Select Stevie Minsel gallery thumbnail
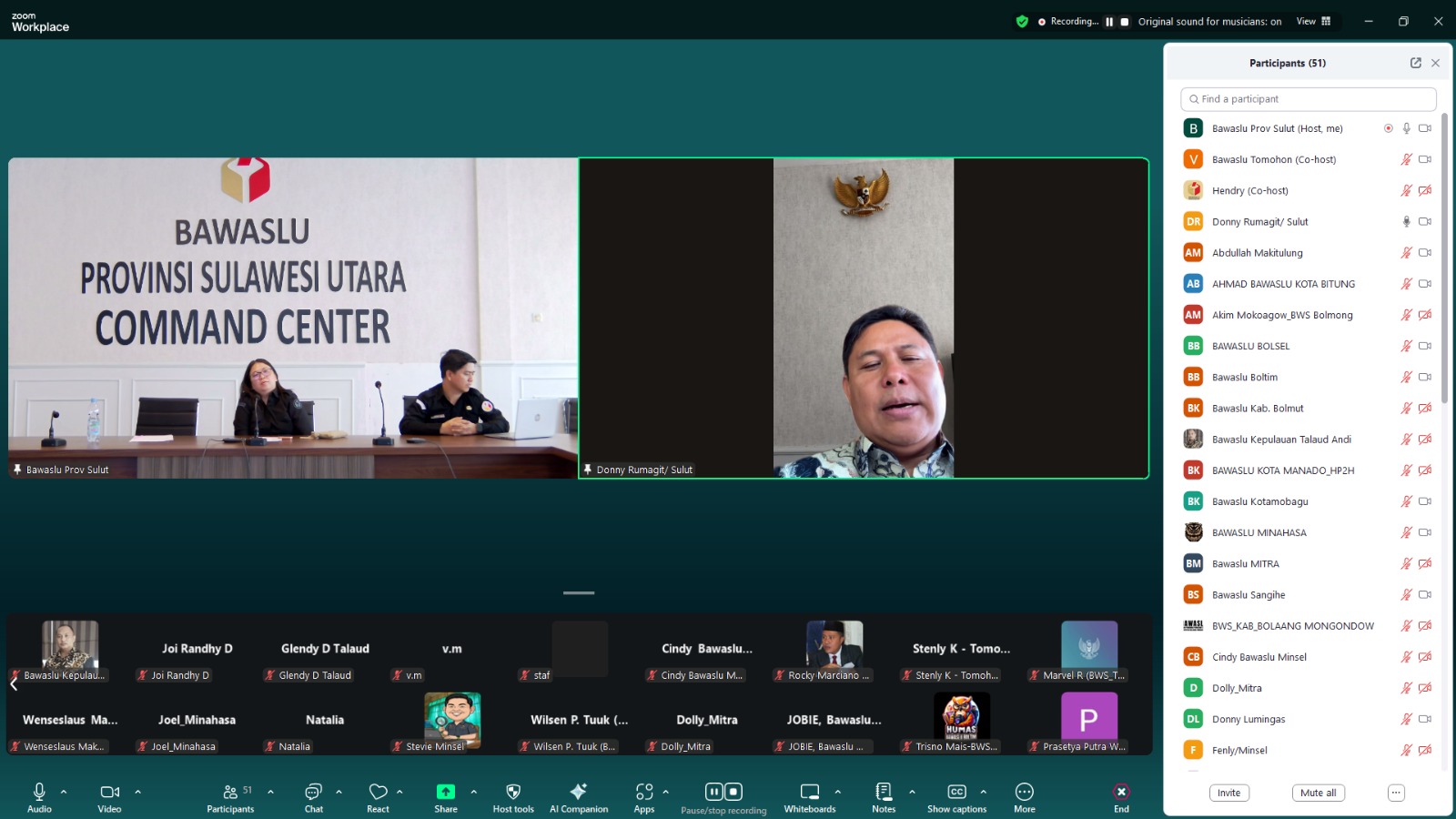 452,722
